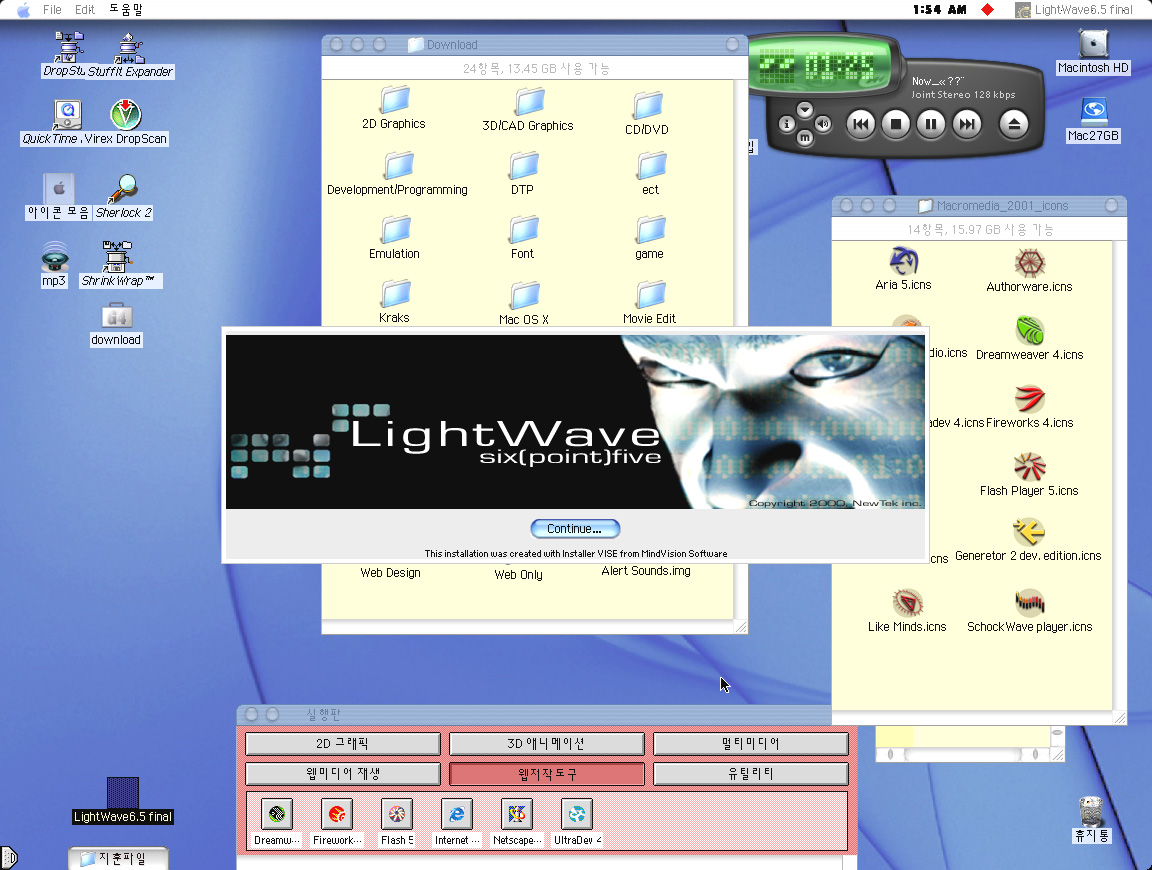Skip to the next track
The image size is (1152, 870).
(966, 124)
